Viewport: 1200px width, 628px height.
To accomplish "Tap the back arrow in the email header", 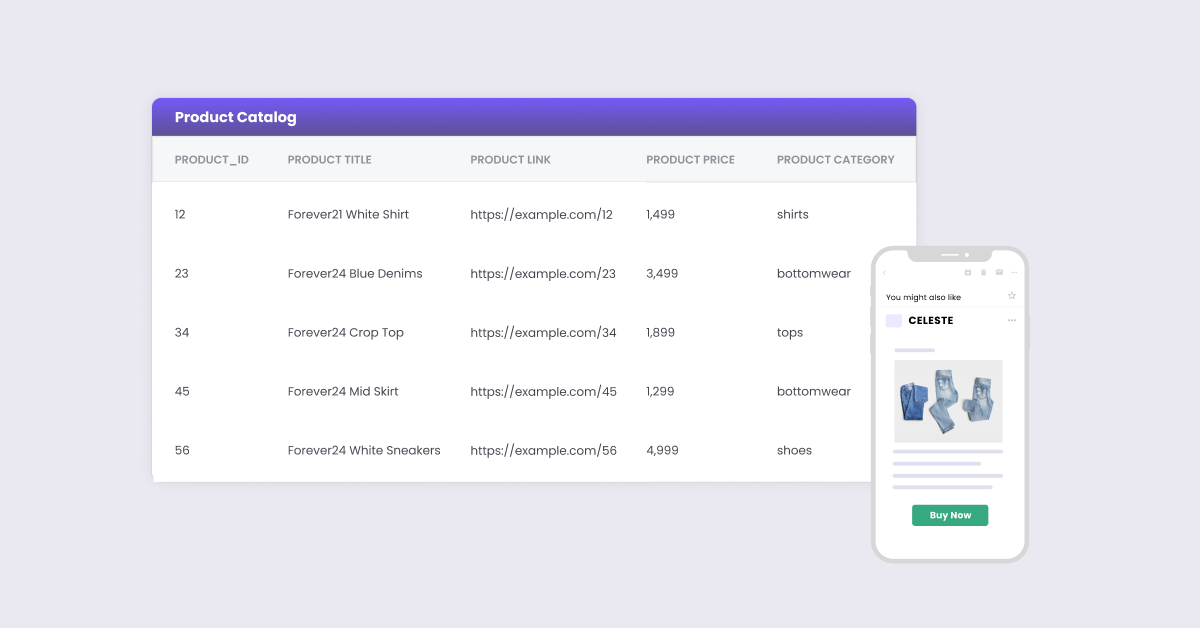I will 884,271.
